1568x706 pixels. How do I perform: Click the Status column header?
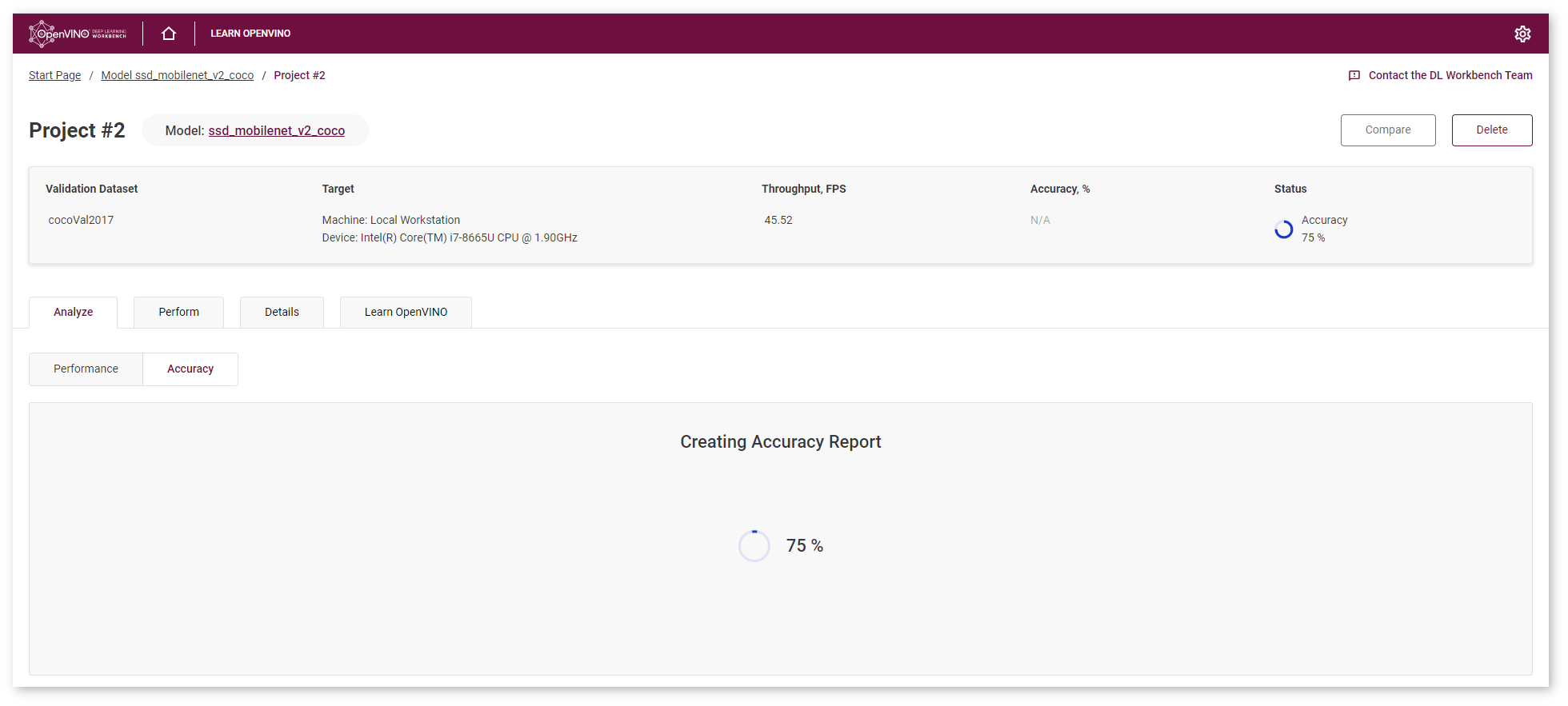click(x=1290, y=189)
